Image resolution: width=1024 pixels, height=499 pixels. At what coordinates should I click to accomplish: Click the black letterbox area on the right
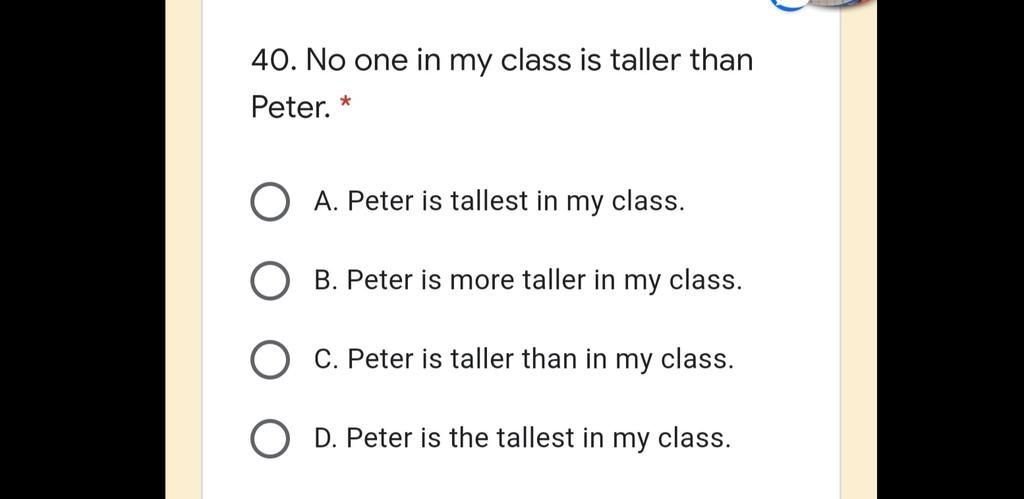point(950,250)
